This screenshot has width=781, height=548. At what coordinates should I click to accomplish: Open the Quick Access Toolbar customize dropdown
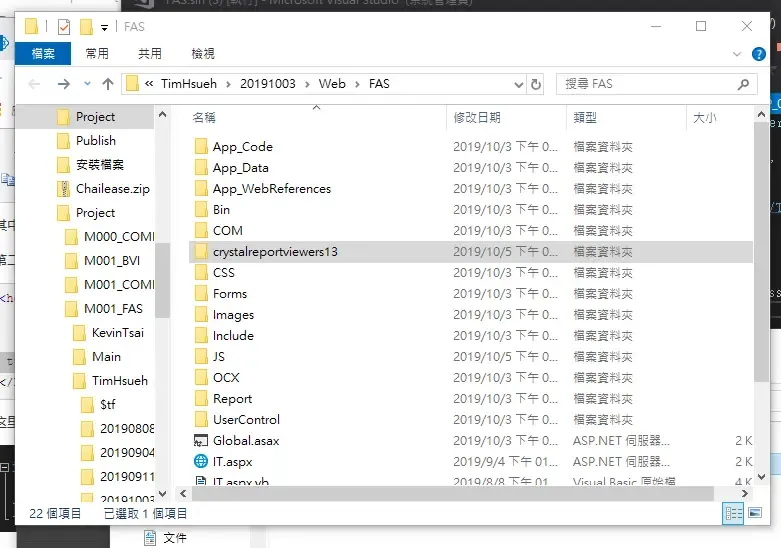[x=104, y=27]
